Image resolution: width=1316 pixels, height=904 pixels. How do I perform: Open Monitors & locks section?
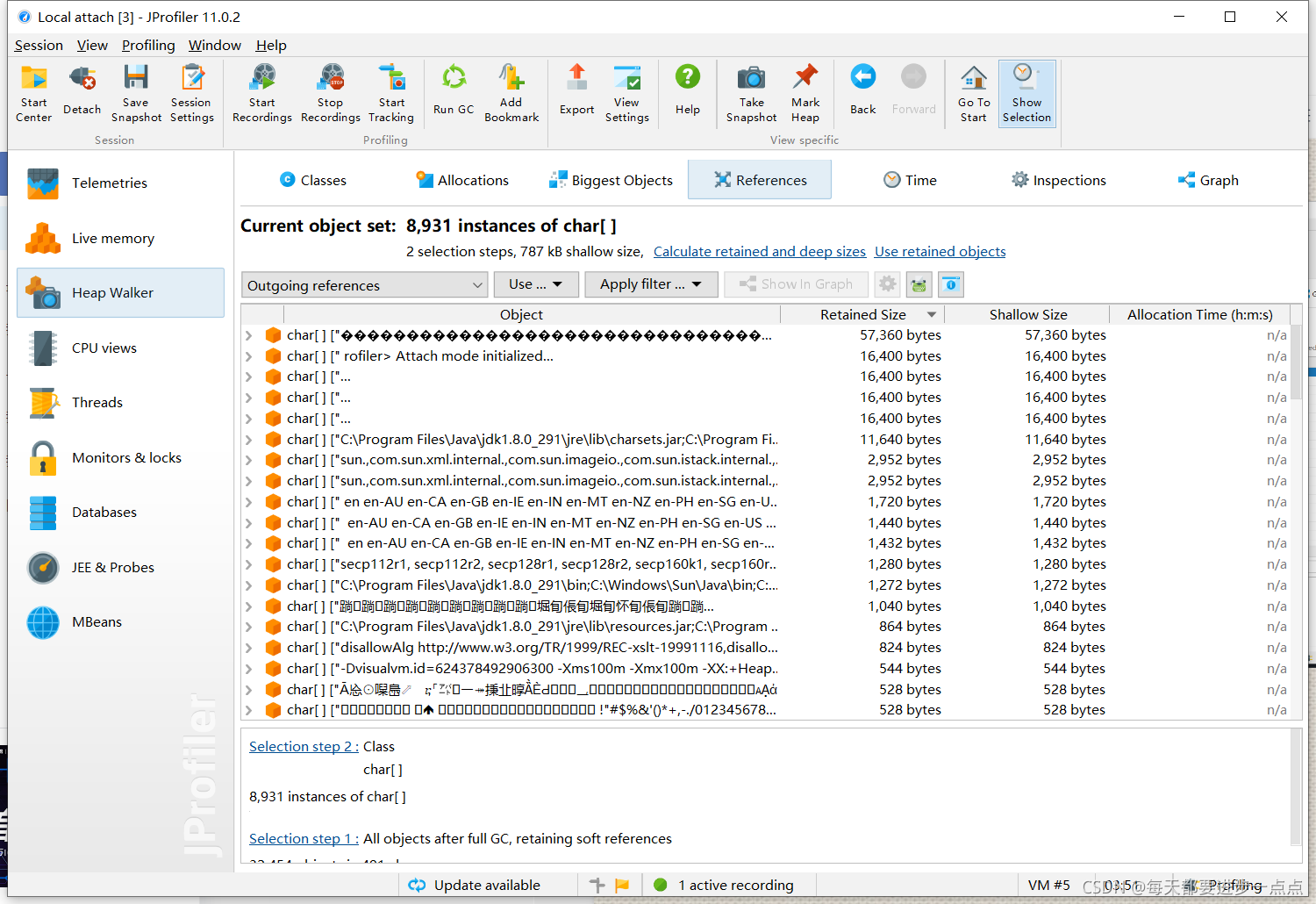[x=120, y=457]
